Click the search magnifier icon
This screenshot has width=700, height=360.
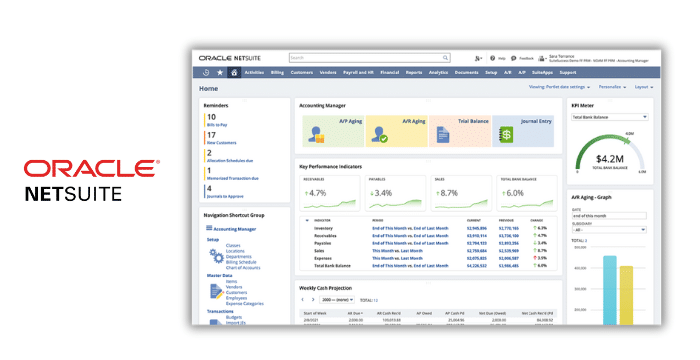445,58
